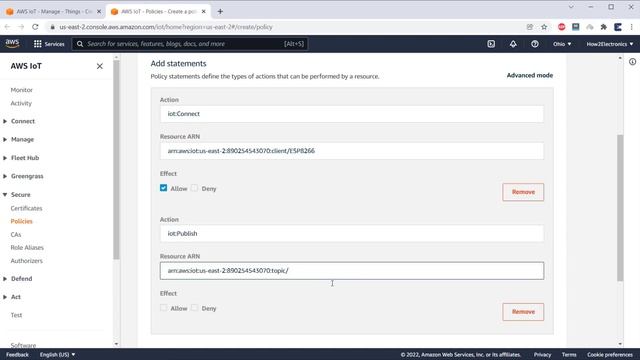Close the Create a policy tab

(204, 11)
